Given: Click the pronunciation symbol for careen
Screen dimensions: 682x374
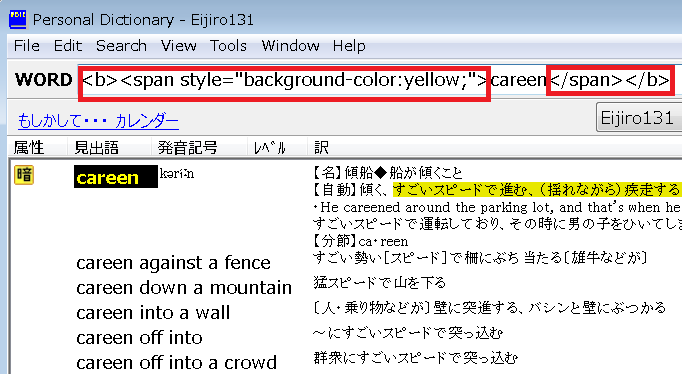Looking at the screenshot, I should 177,174.
